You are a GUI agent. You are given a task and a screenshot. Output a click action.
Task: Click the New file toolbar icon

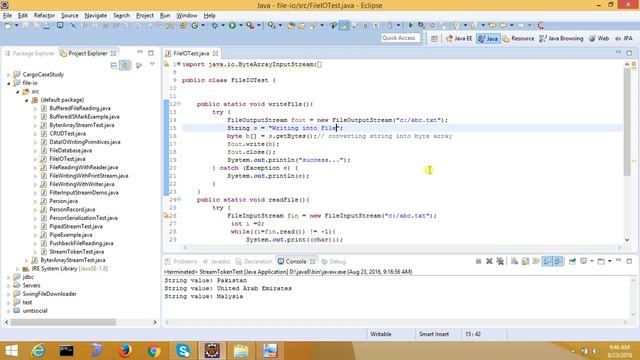8,25
